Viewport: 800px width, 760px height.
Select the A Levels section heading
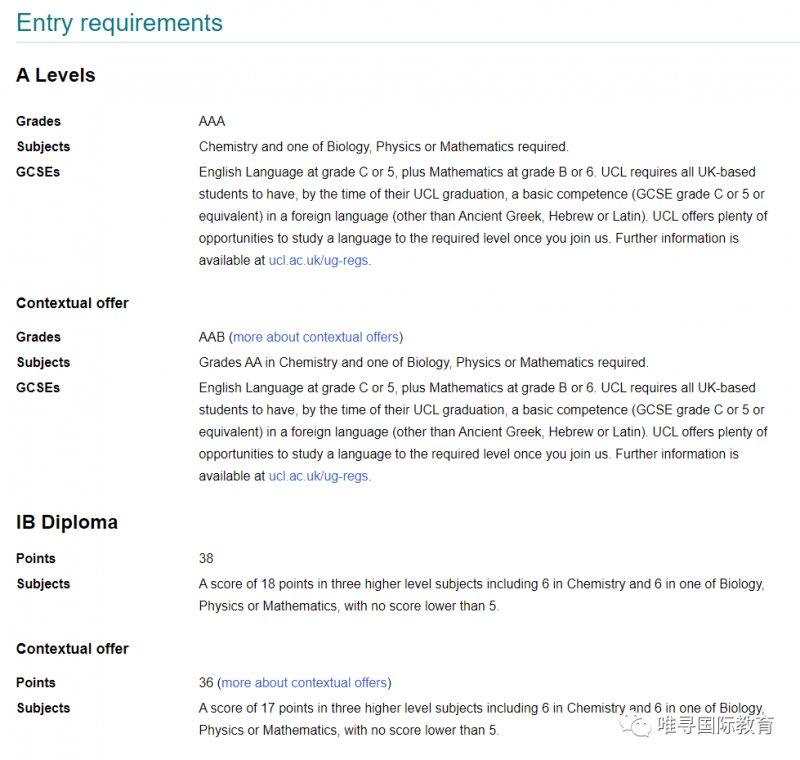56,75
